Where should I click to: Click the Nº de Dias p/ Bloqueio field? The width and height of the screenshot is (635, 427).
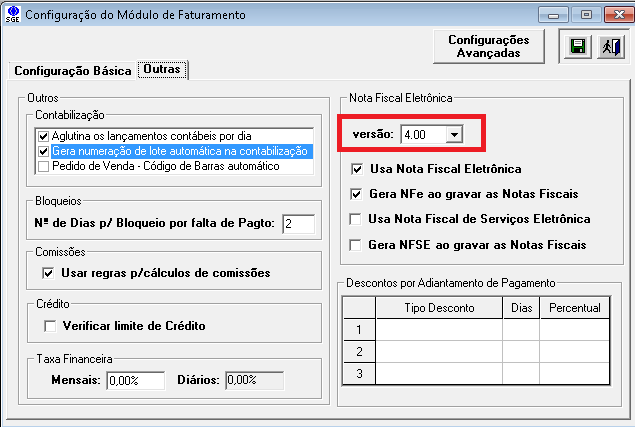(x=298, y=223)
